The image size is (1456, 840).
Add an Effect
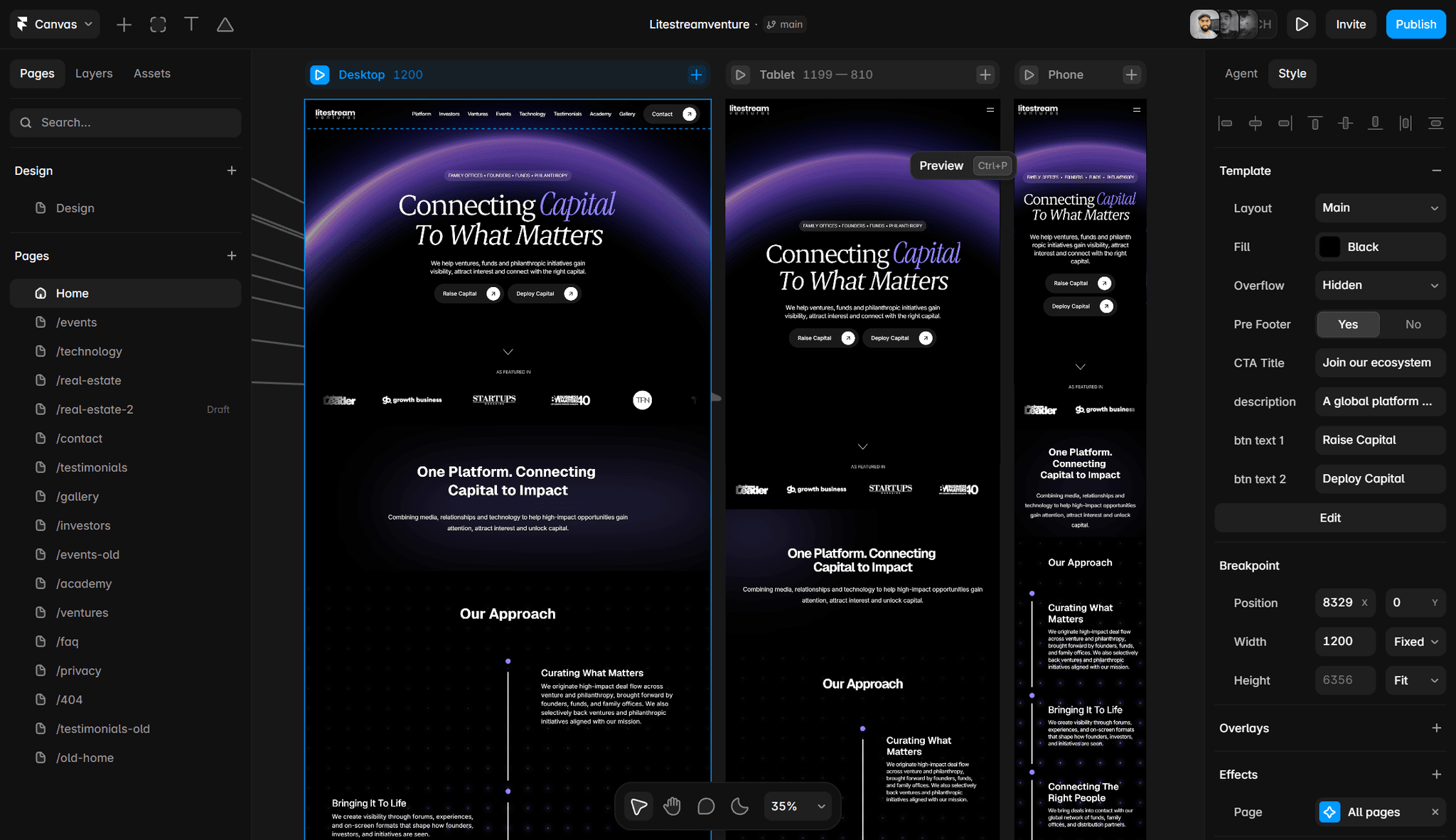pyautogui.click(x=1436, y=775)
